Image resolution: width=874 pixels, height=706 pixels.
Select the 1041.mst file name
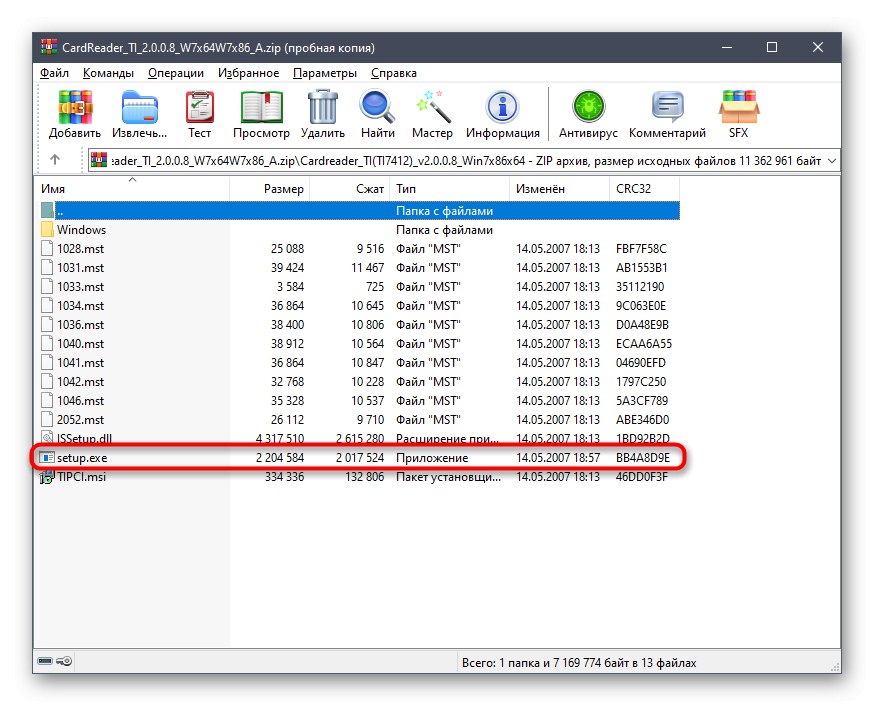click(x=80, y=362)
